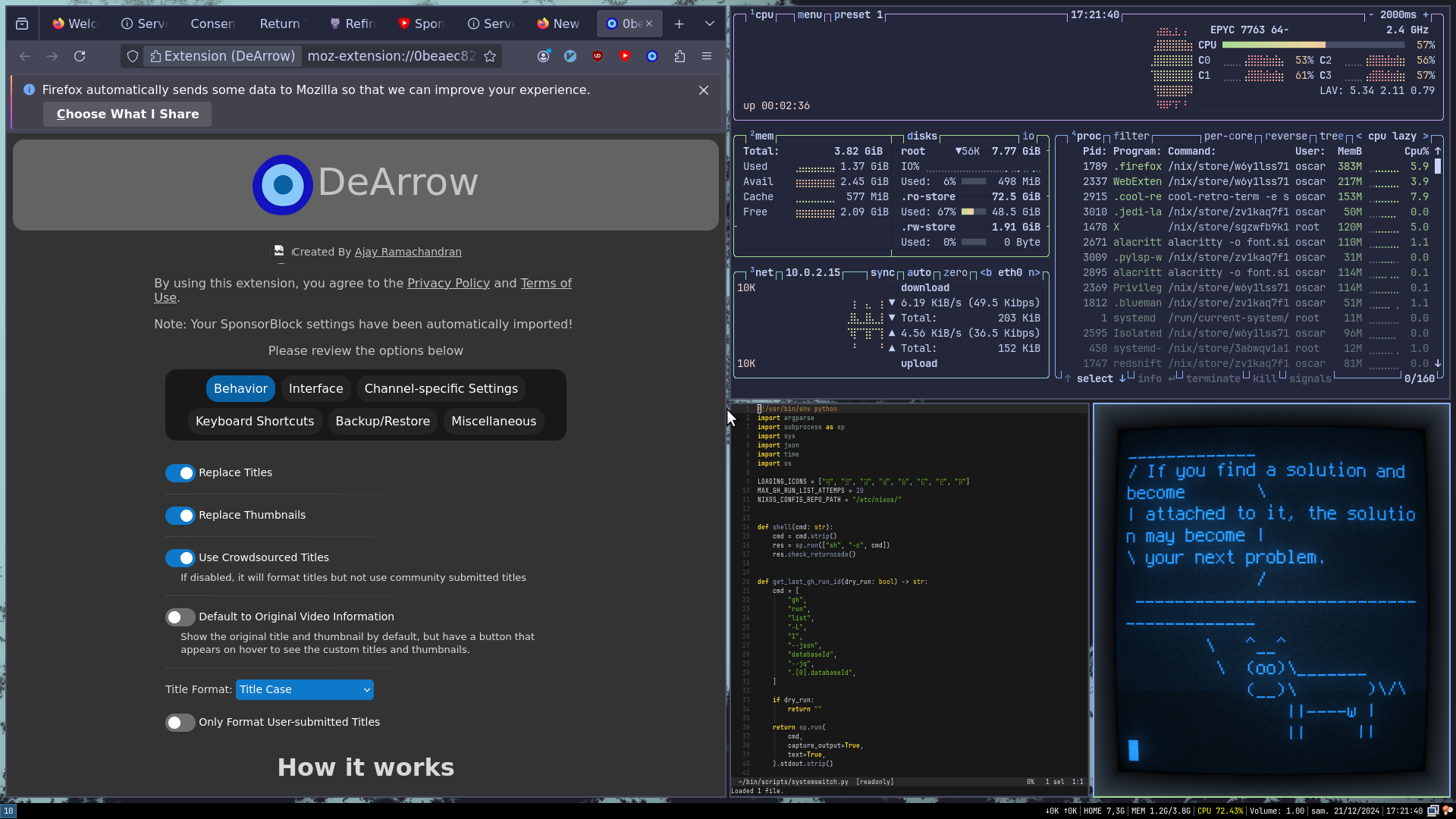Switch to next network interface in btop
Screen dimensions: 1456x819
(x=1034, y=273)
